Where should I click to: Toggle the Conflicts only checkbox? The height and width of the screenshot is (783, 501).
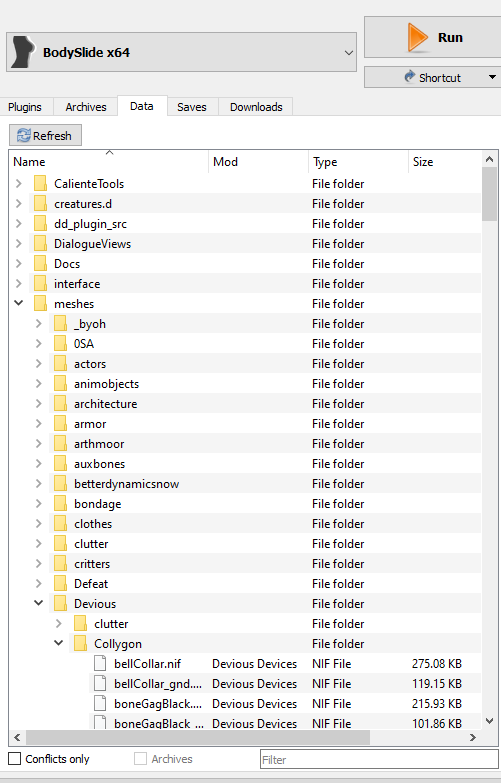15,759
